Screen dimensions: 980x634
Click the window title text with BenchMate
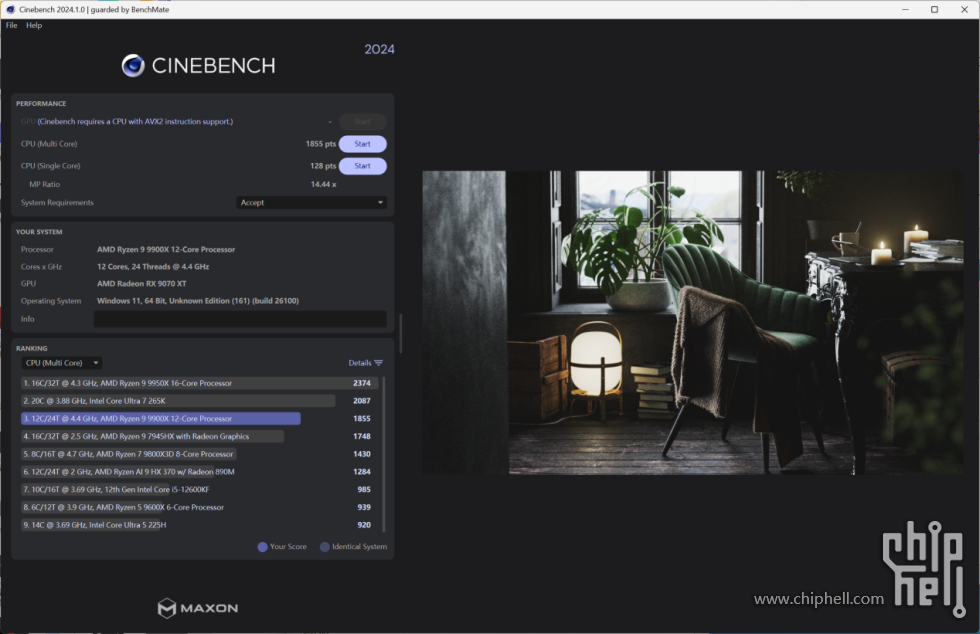tap(94, 9)
